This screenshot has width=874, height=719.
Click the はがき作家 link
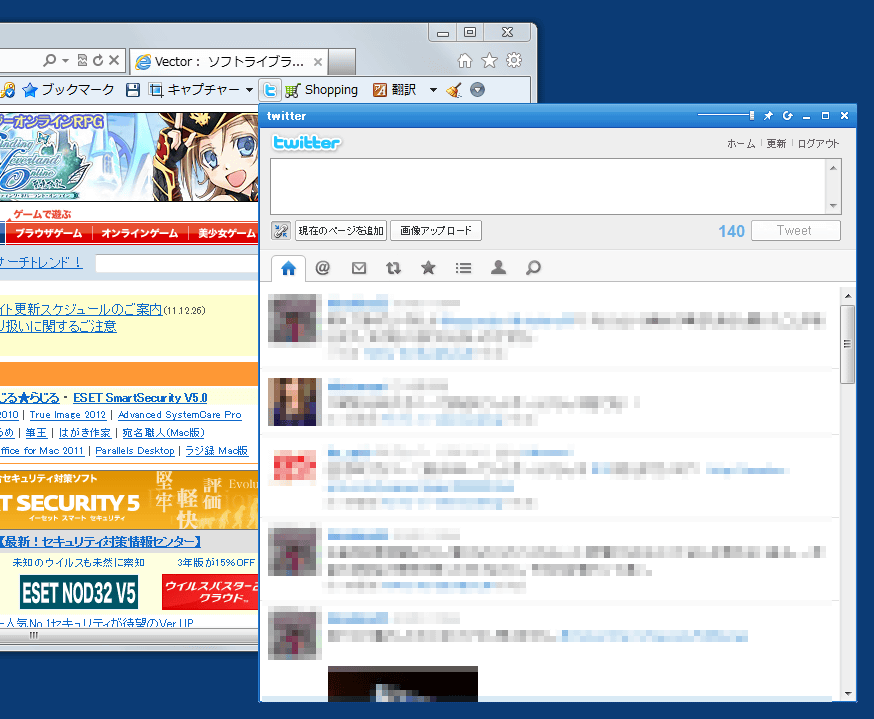tap(85, 433)
